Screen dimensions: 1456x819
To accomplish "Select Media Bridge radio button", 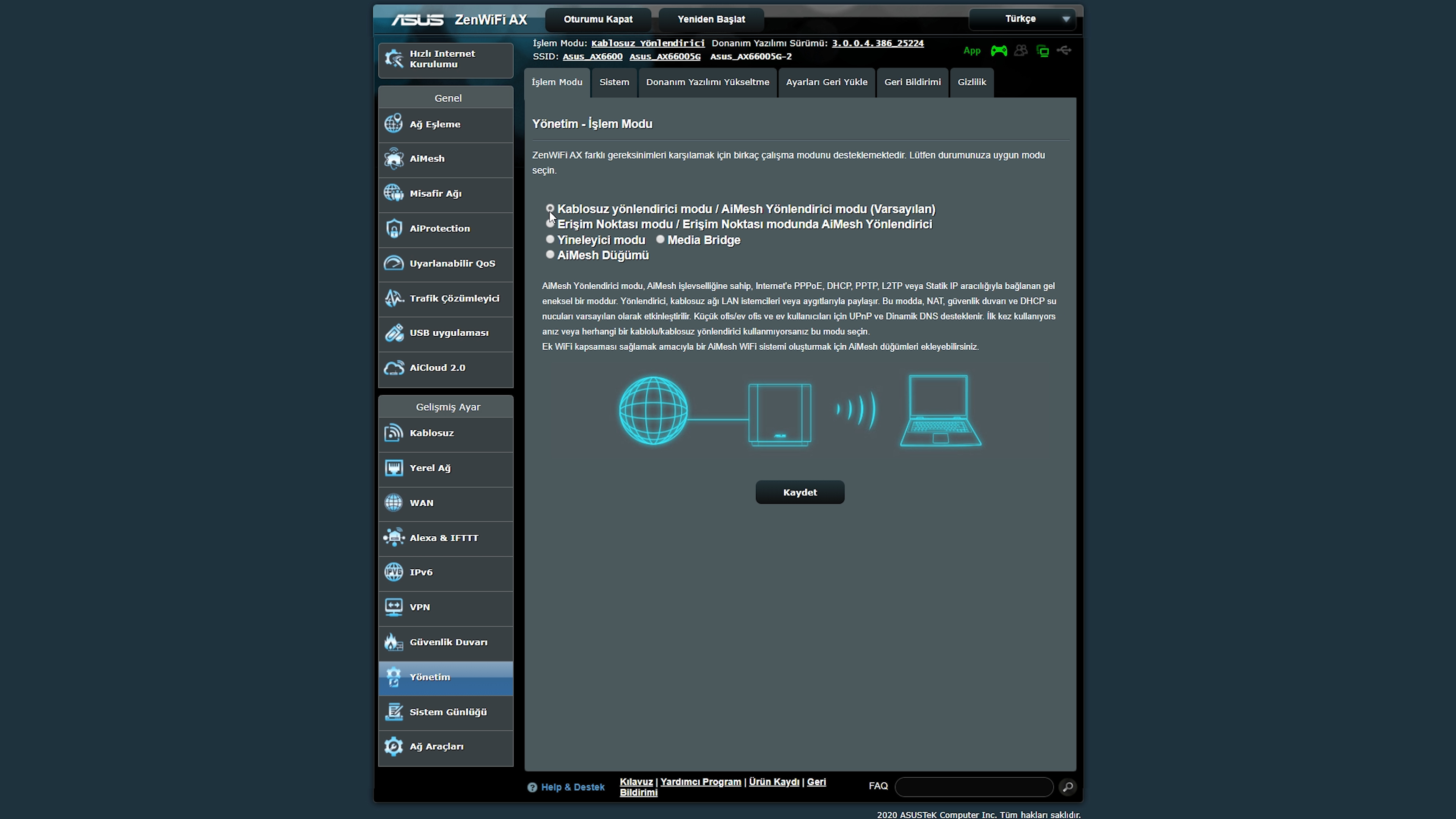I will point(660,240).
